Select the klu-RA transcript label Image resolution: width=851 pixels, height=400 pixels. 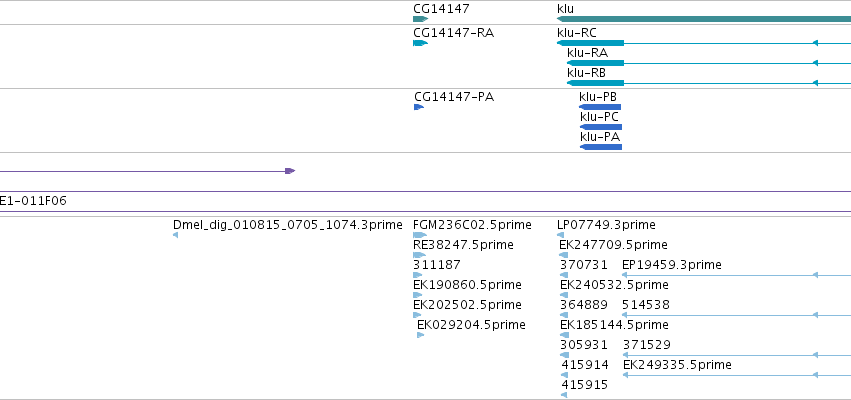[x=587, y=53]
